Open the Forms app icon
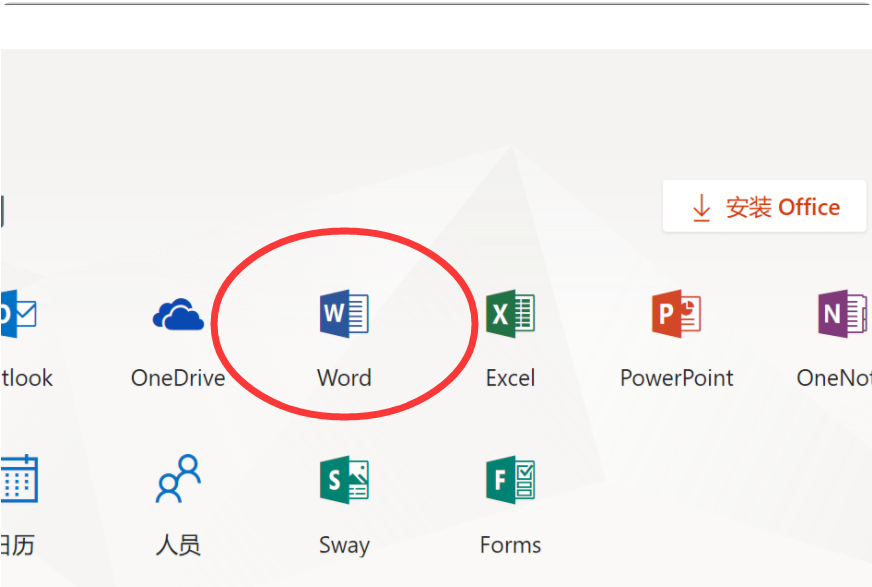The image size is (872, 587). click(511, 480)
